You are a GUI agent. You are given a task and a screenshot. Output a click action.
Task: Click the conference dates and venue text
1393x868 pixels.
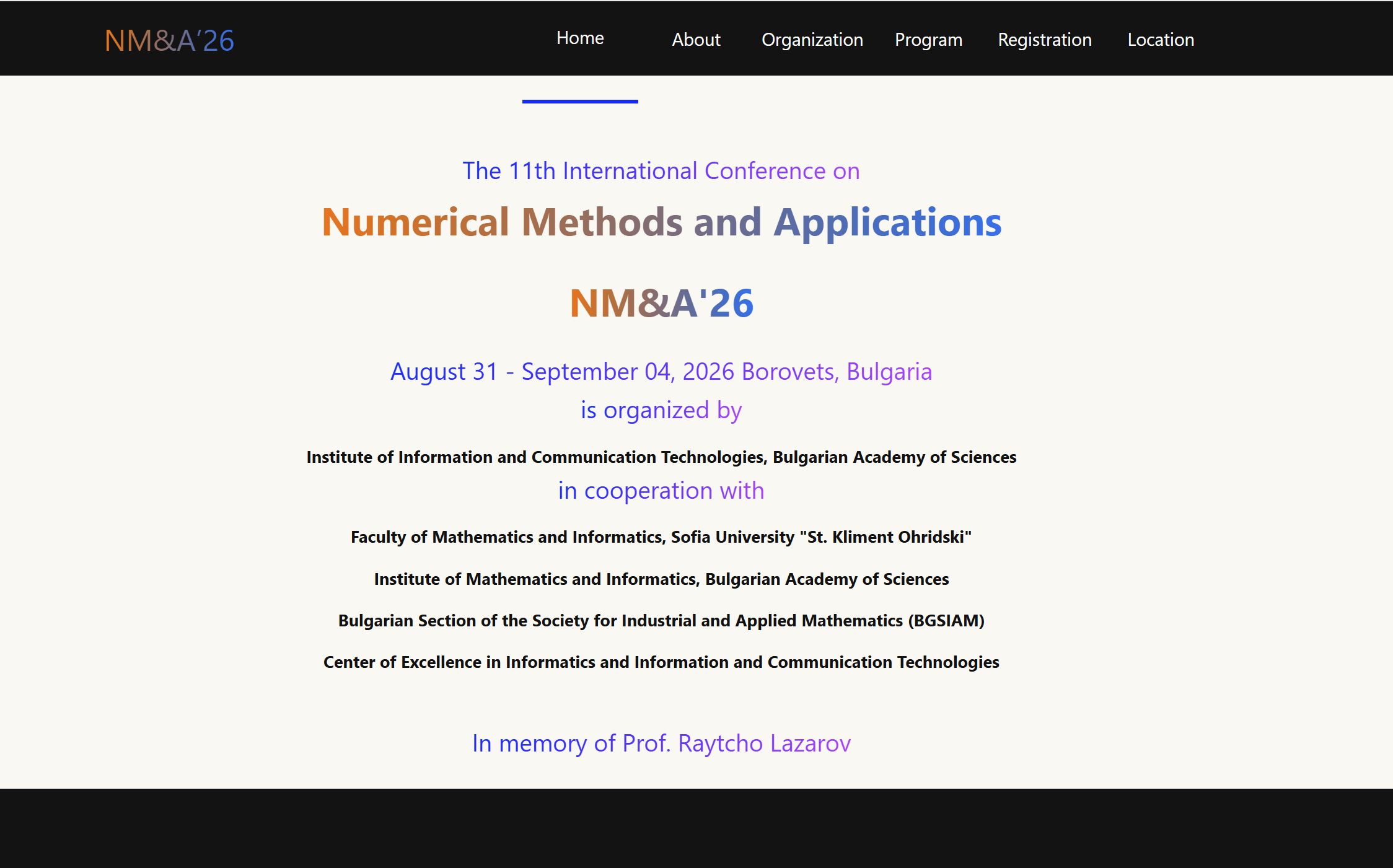(661, 372)
